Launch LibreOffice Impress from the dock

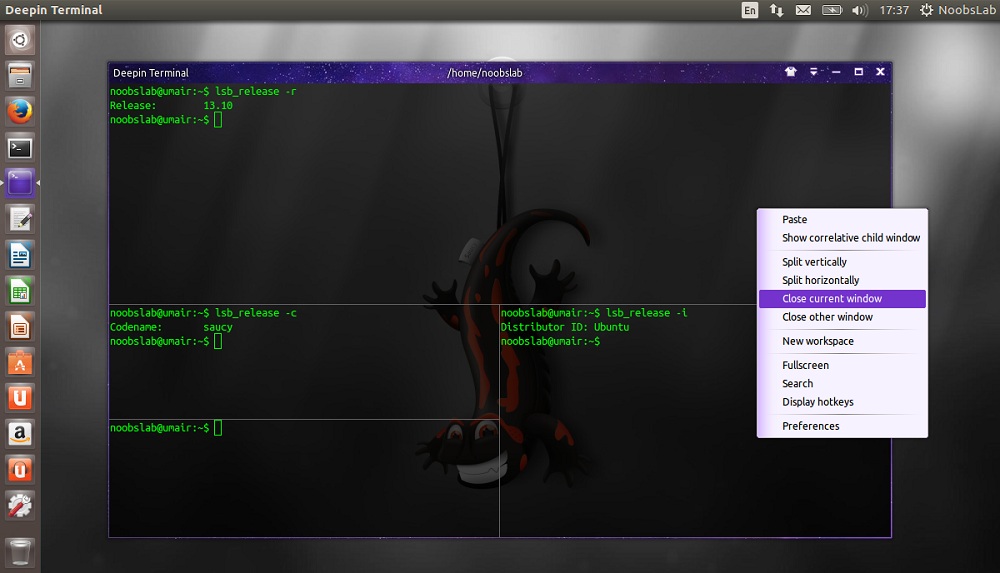20,327
